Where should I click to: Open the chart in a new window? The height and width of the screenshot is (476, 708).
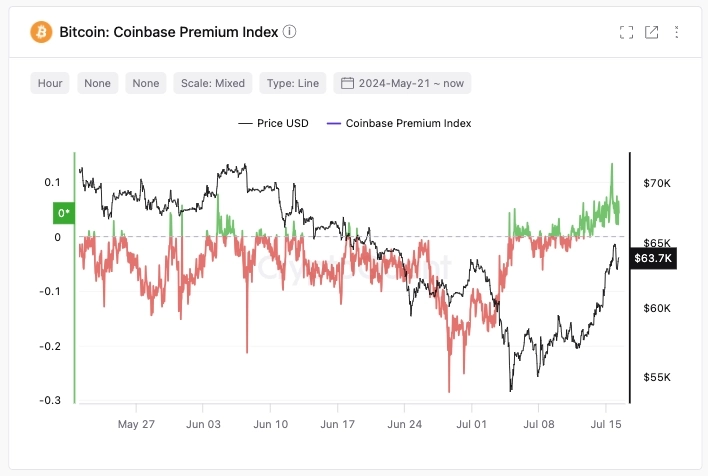(651, 32)
